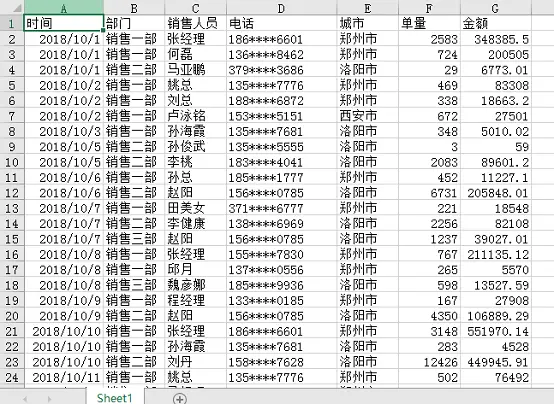Select all cells via corner triangle
This screenshot has height=404, width=554.
[12, 7]
